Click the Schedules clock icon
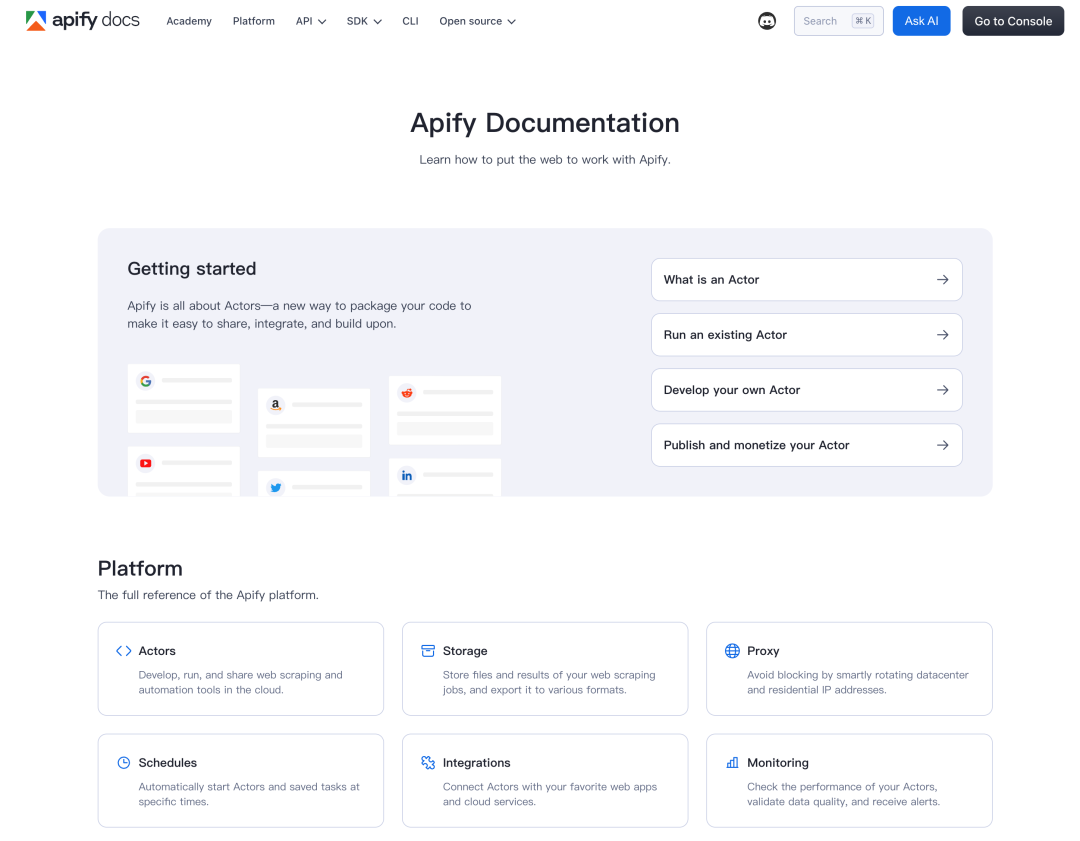 123,762
